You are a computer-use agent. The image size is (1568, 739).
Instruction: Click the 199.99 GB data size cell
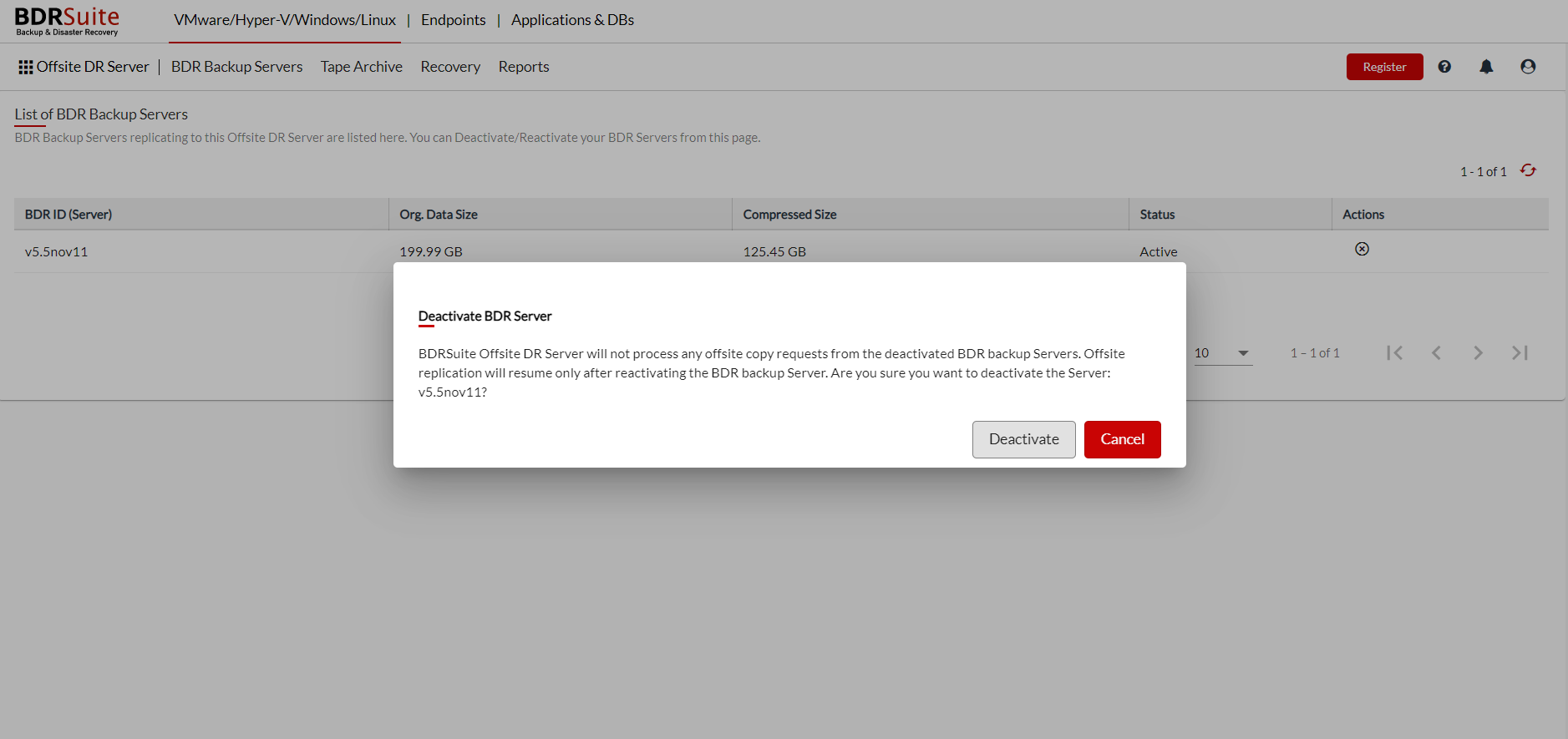tap(431, 251)
